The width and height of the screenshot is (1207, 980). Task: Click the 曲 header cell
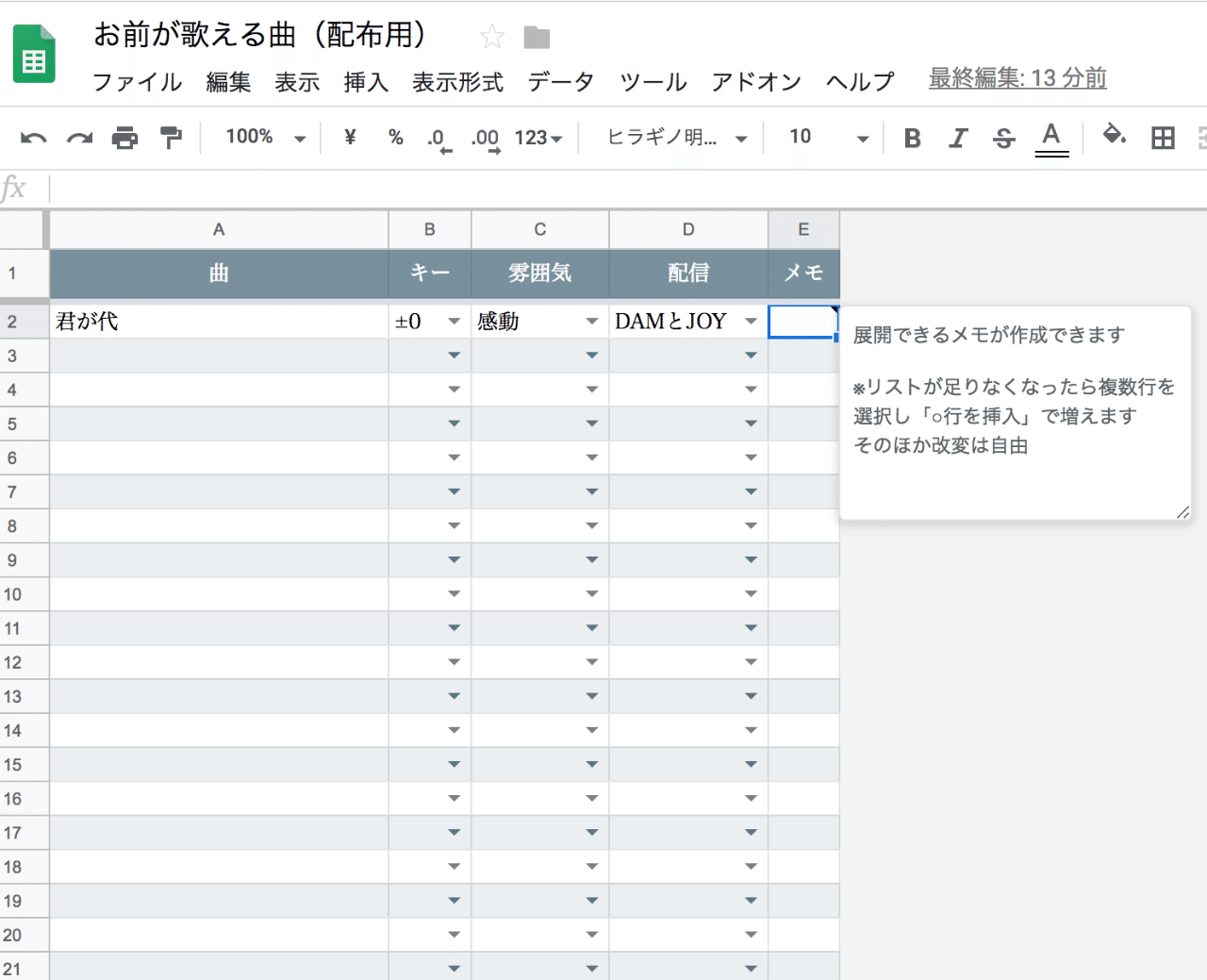219,274
